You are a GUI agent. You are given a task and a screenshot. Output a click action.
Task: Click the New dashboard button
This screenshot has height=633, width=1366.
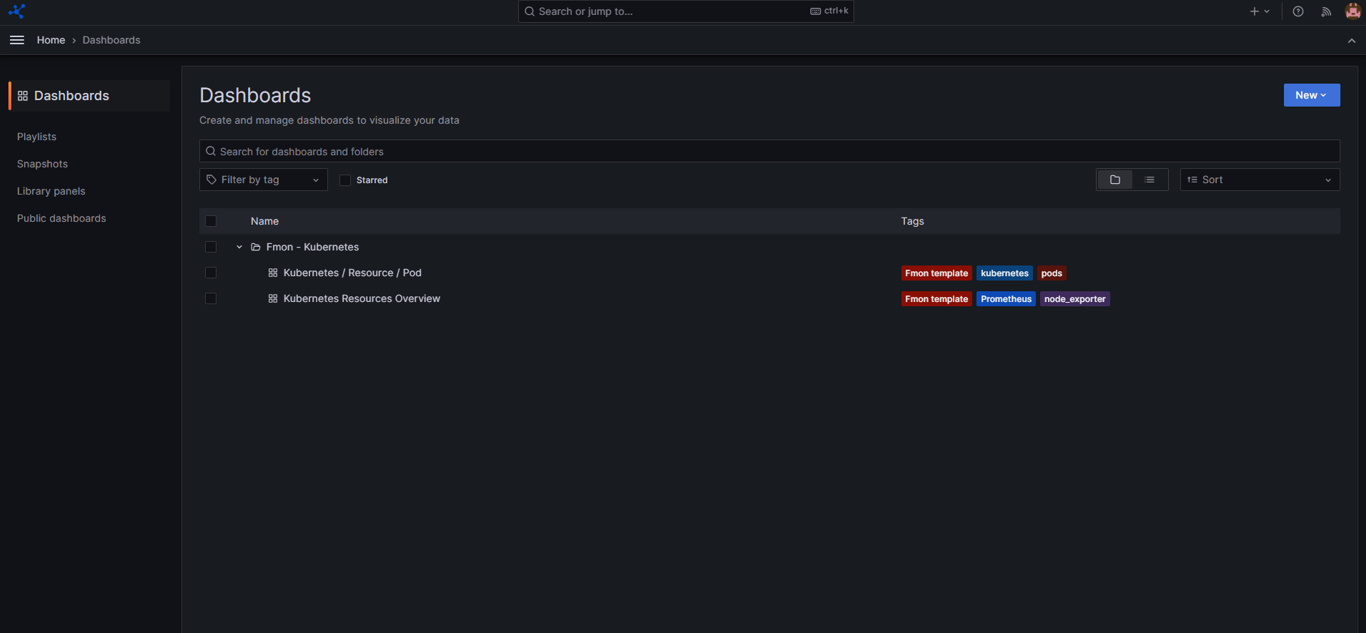point(1310,95)
